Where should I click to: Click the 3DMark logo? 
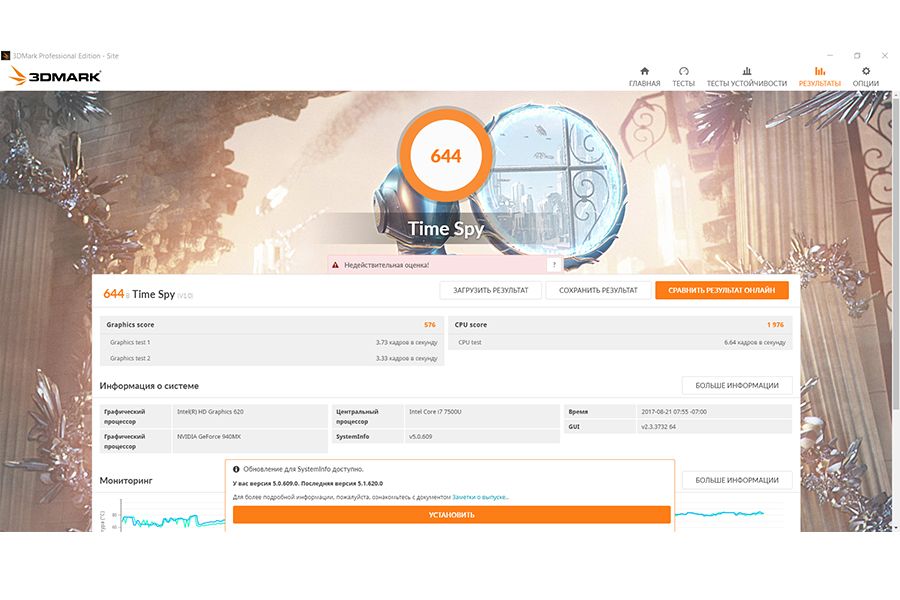pyautogui.click(x=56, y=76)
